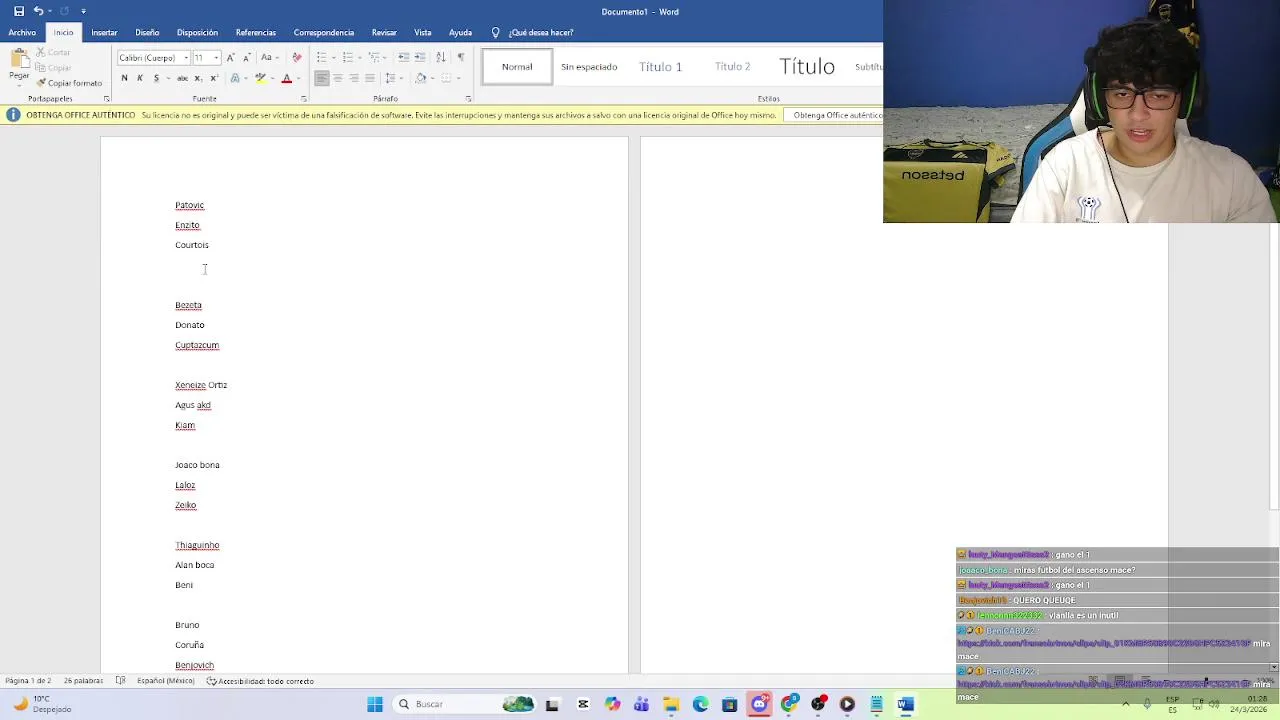Switch to the Referencias tab

[256, 33]
